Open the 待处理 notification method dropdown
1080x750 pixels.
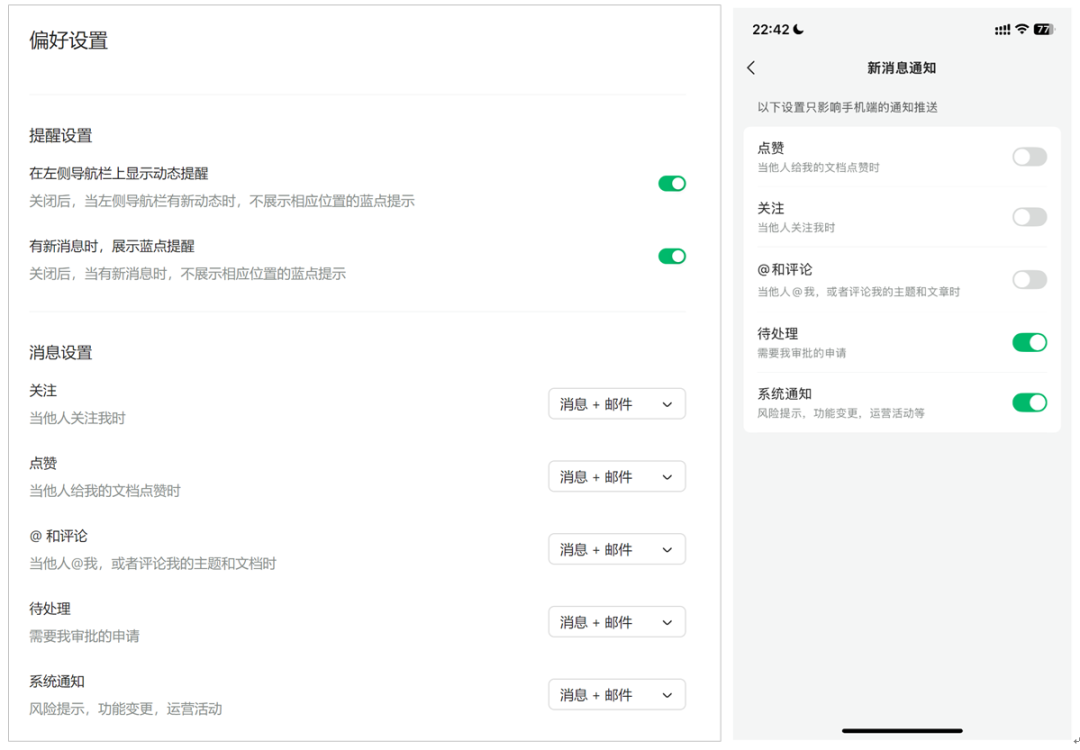click(x=616, y=621)
